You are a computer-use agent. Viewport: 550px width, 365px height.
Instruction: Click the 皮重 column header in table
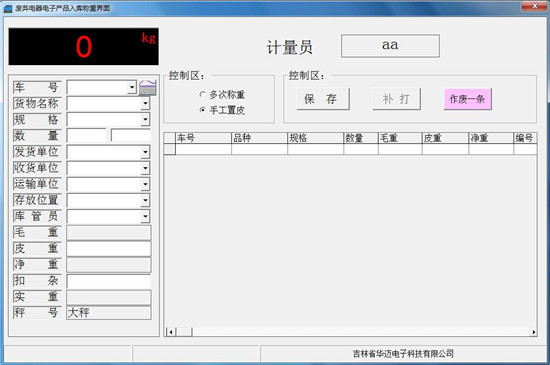pyautogui.click(x=445, y=138)
